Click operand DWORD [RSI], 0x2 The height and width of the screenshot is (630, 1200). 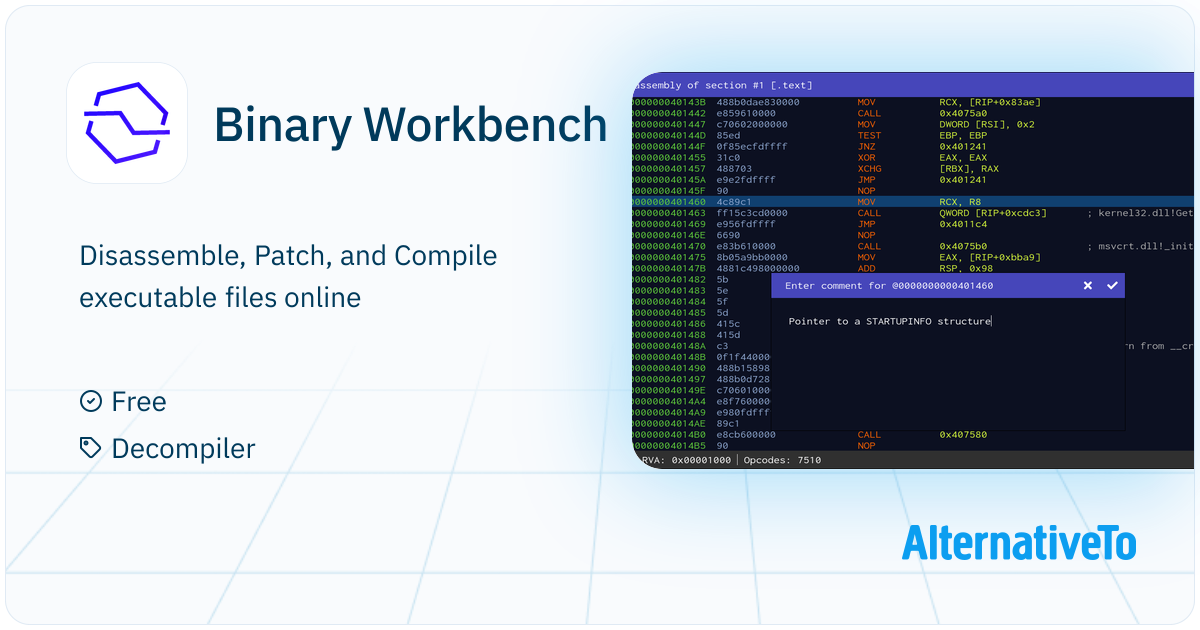pyautogui.click(x=988, y=125)
